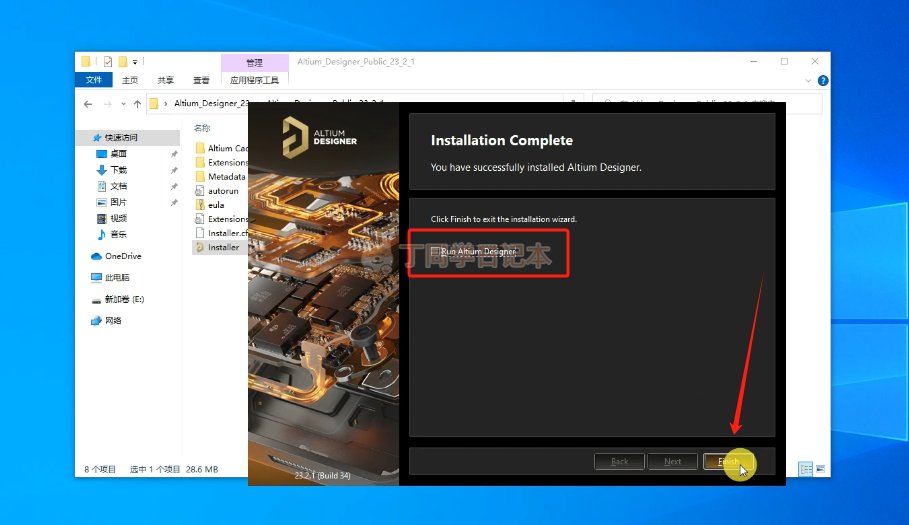Open 快速访问 in the navigation pane

click(x=121, y=137)
